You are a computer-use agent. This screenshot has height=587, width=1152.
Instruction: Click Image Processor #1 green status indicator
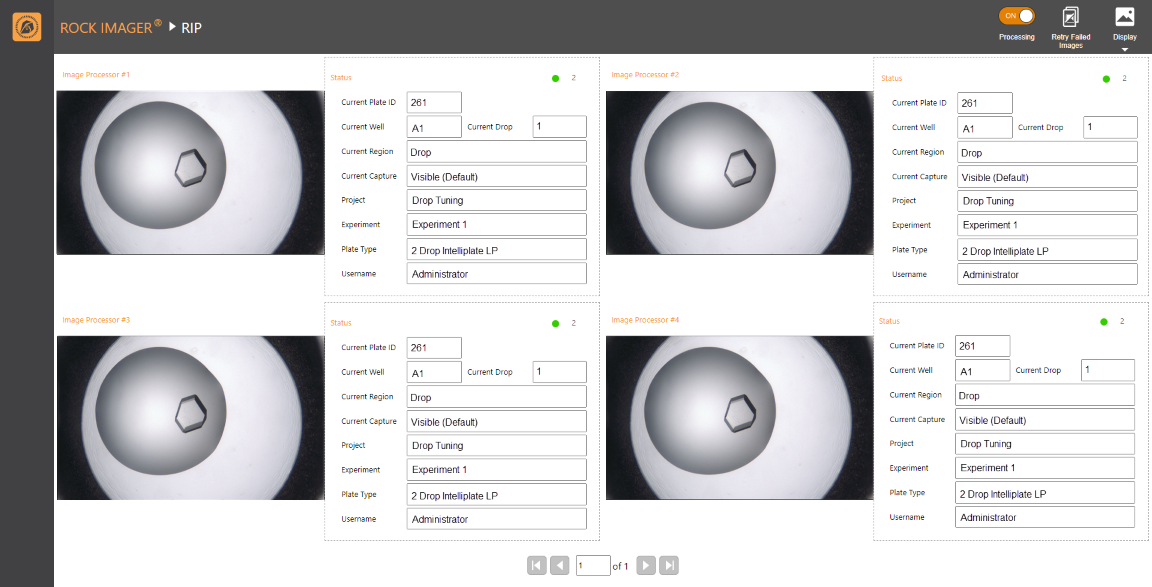[555, 78]
